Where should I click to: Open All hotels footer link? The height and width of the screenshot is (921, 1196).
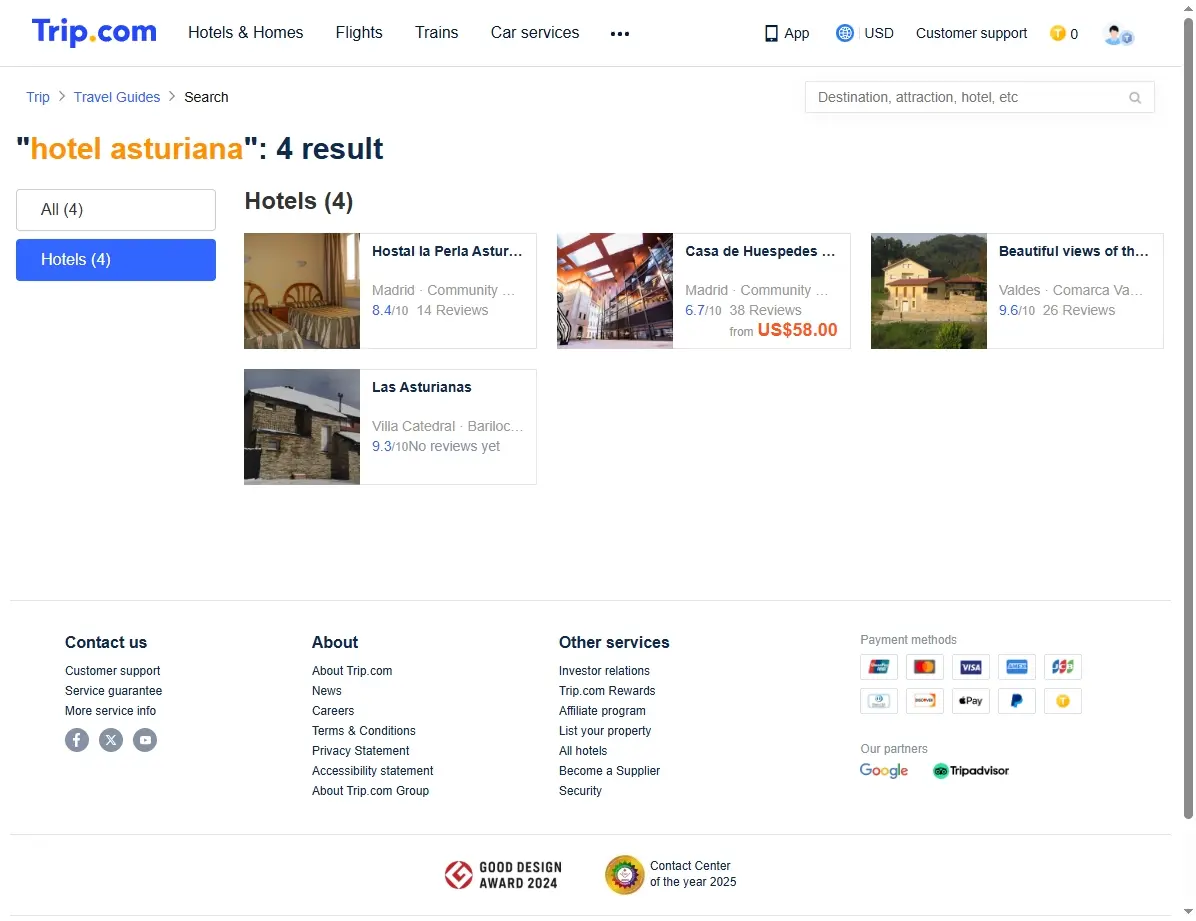point(583,751)
